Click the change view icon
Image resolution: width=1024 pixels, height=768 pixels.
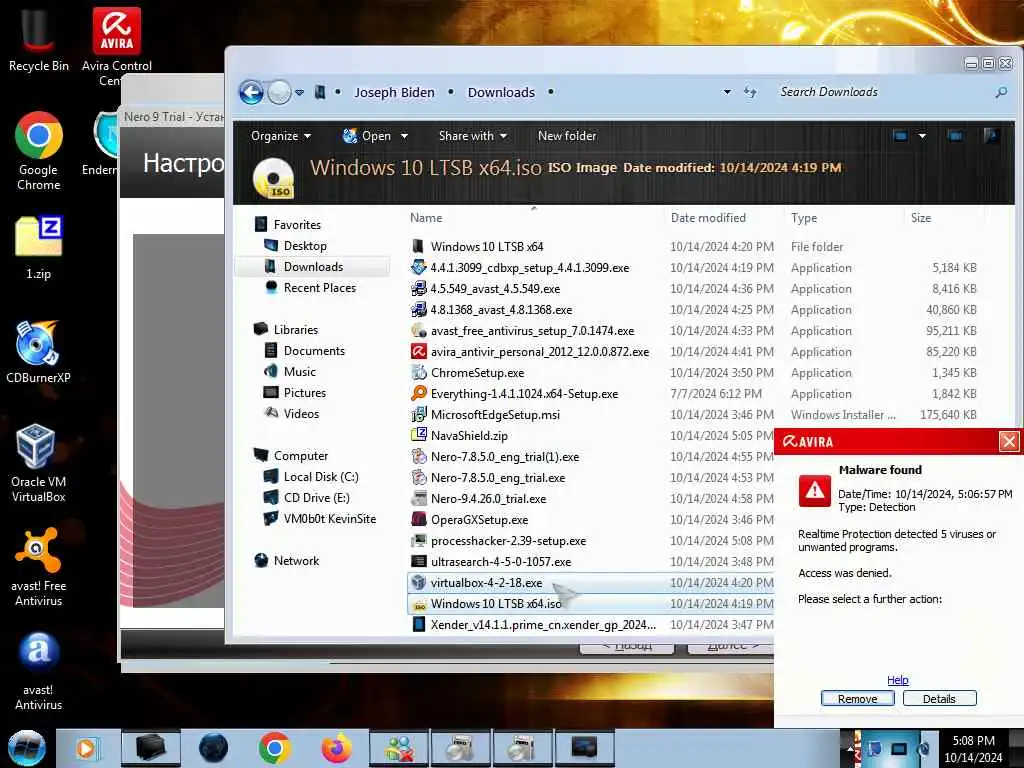[x=901, y=136]
